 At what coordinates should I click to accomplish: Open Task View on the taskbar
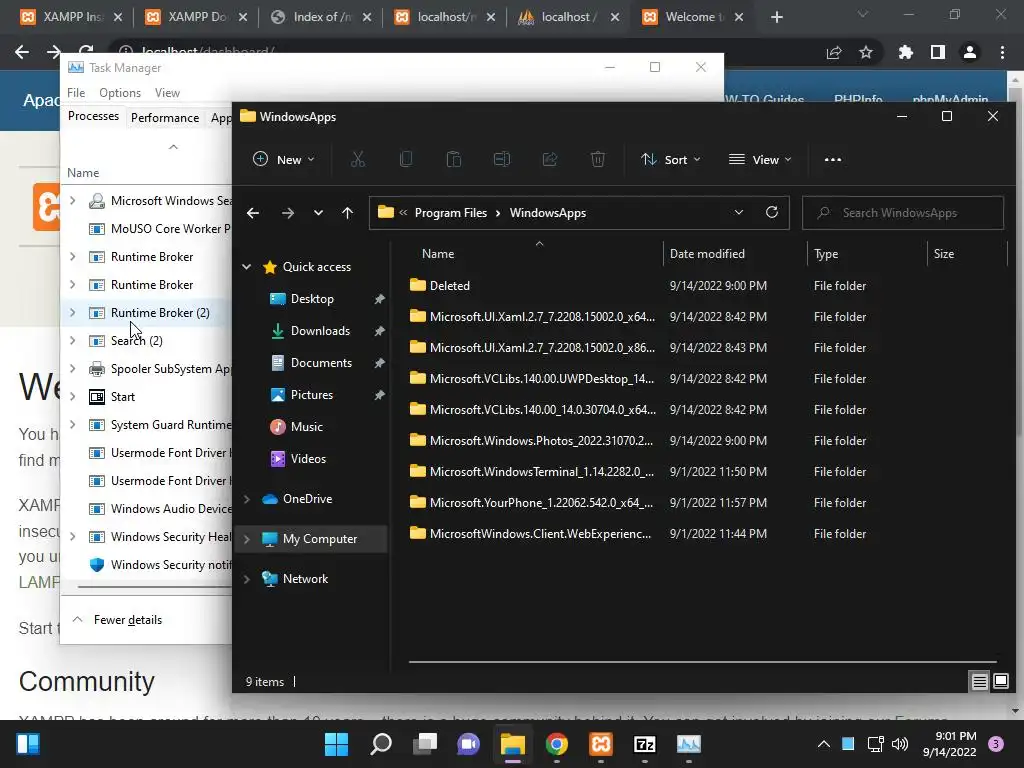425,744
